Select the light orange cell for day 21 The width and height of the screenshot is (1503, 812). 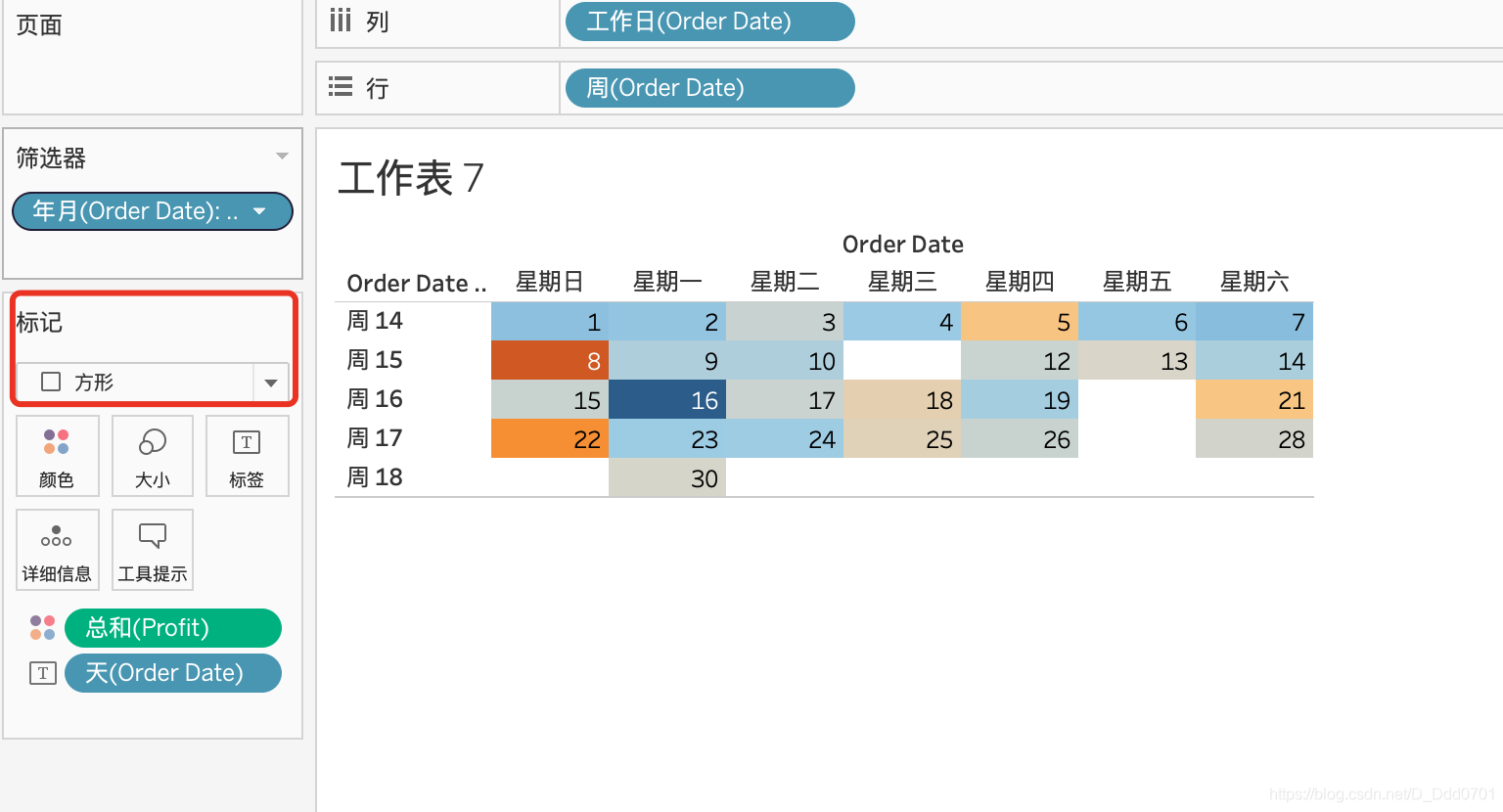click(1254, 399)
